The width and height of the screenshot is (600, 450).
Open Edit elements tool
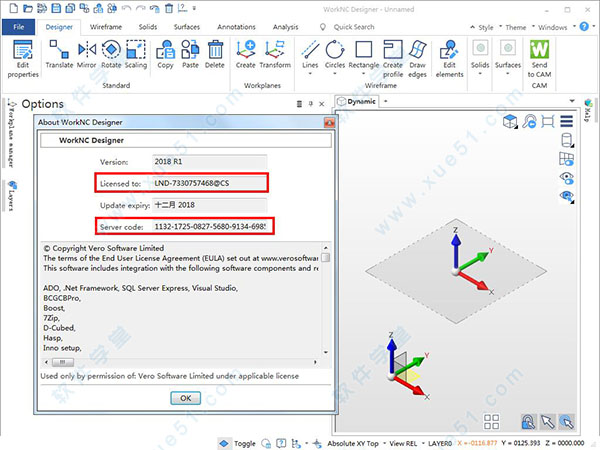pos(450,59)
